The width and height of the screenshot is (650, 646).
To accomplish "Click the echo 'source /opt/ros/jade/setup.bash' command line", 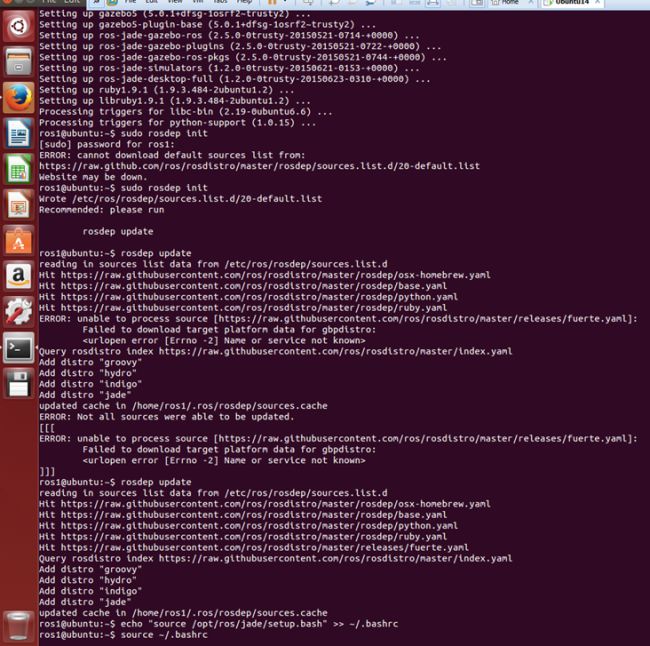I will pyautogui.click(x=218, y=624).
